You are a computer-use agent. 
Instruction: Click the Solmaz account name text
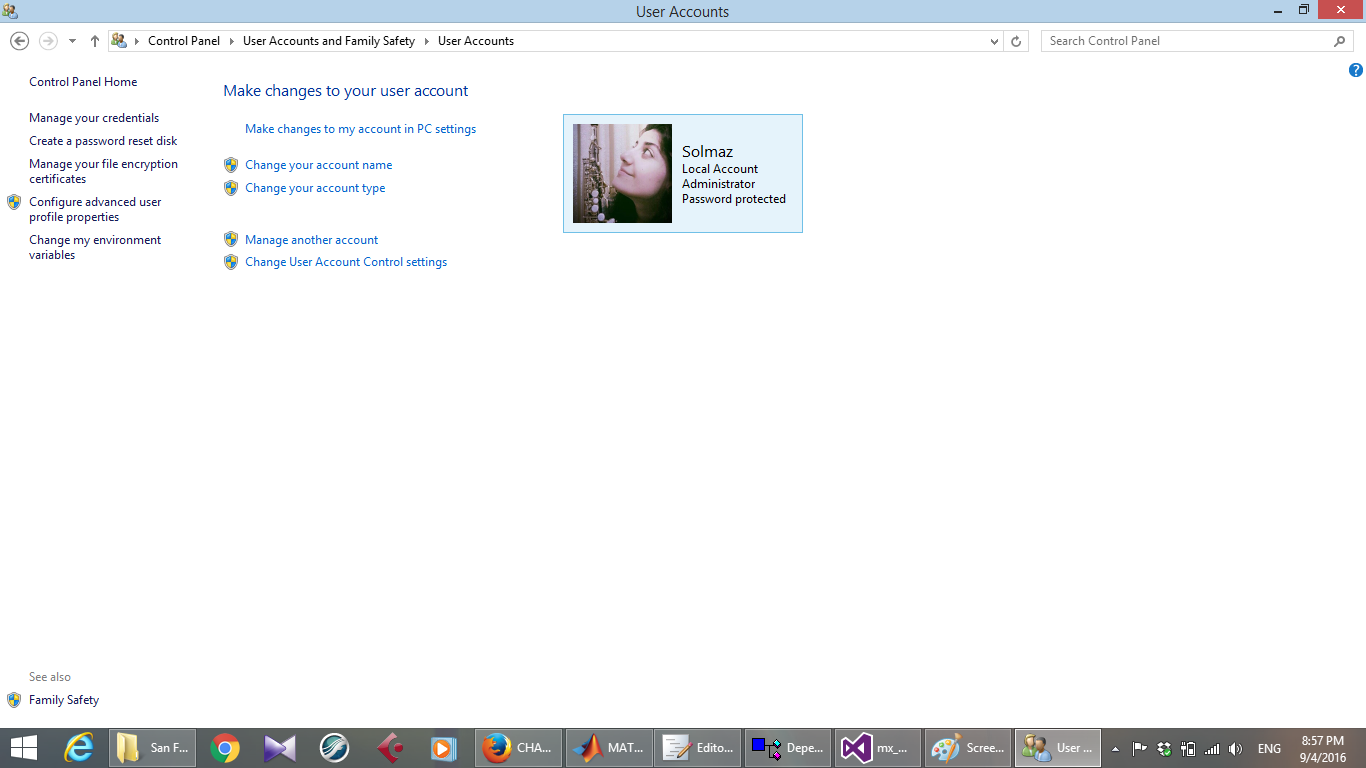707,152
